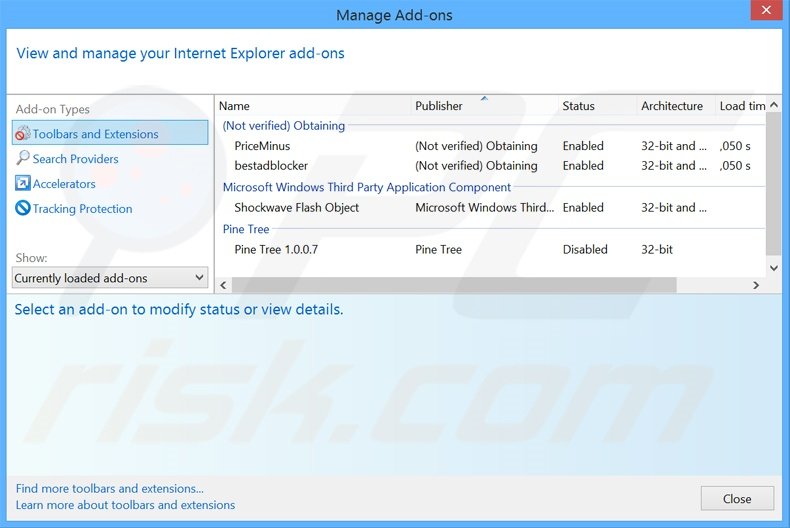The width and height of the screenshot is (790, 528).
Task: Open the Show add-ons dropdown
Action: point(110,278)
